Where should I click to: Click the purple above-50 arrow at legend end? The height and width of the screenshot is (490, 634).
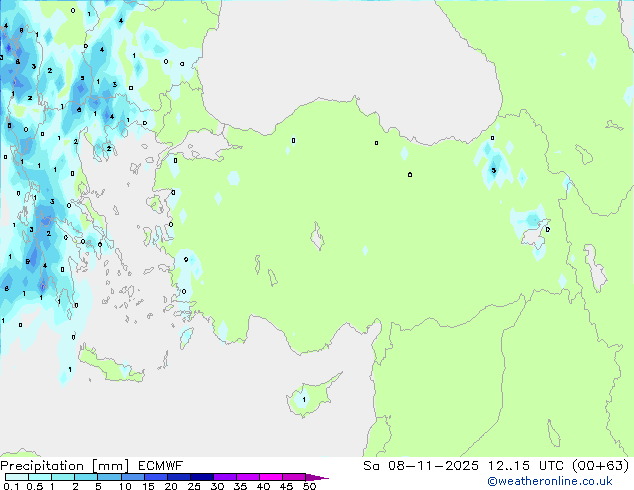tap(317, 477)
